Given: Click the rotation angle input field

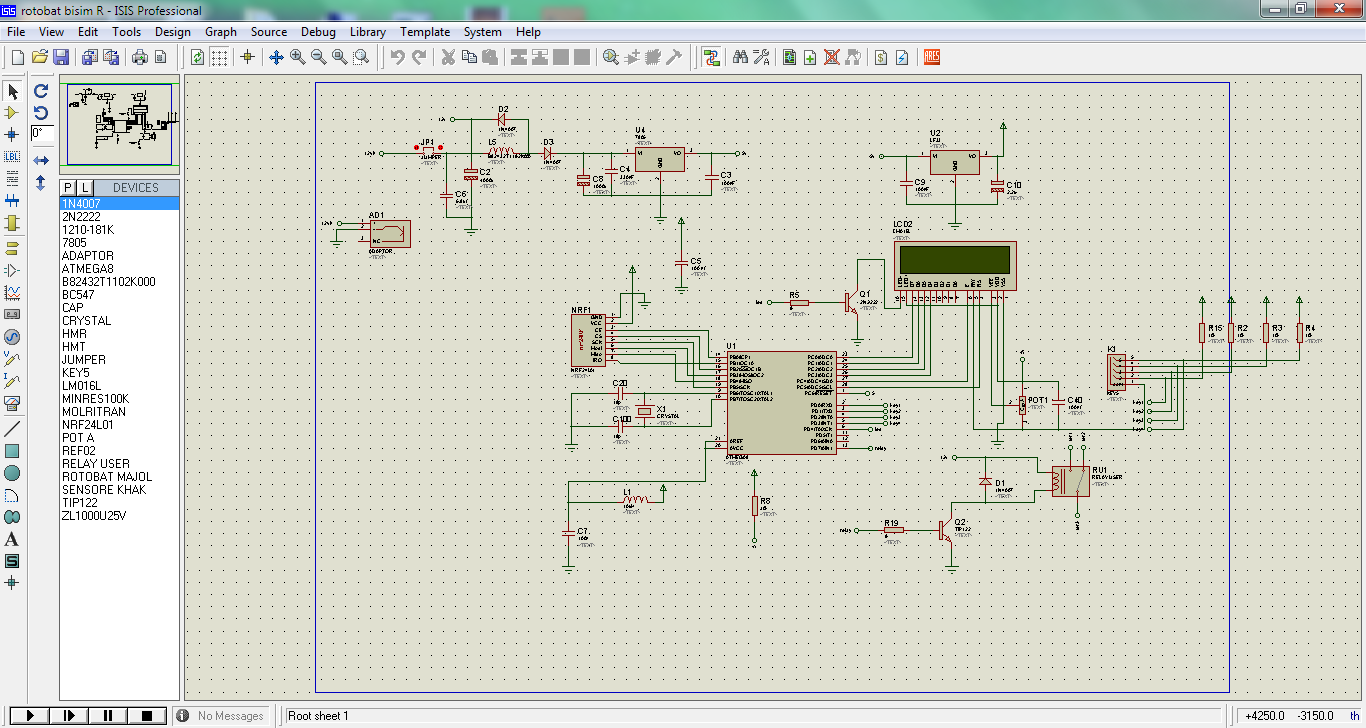Looking at the screenshot, I should pos(42,133).
